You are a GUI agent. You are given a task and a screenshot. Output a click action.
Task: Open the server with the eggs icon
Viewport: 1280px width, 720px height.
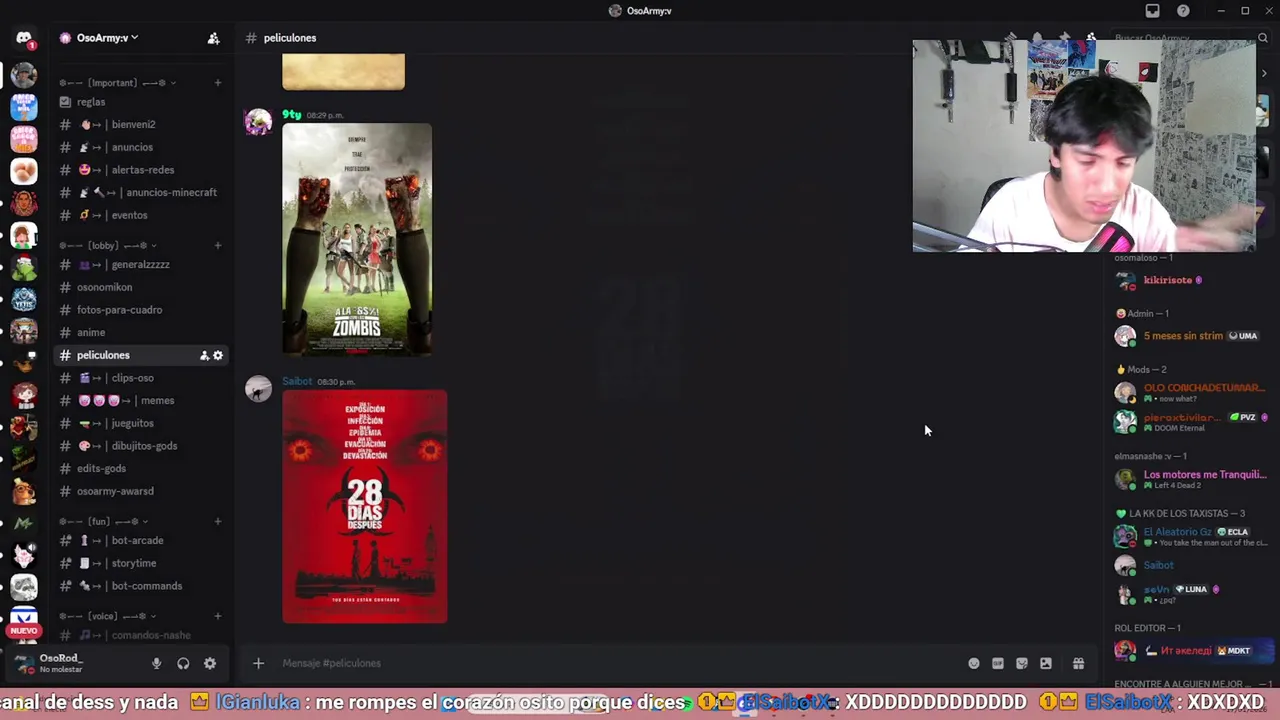tap(24, 172)
